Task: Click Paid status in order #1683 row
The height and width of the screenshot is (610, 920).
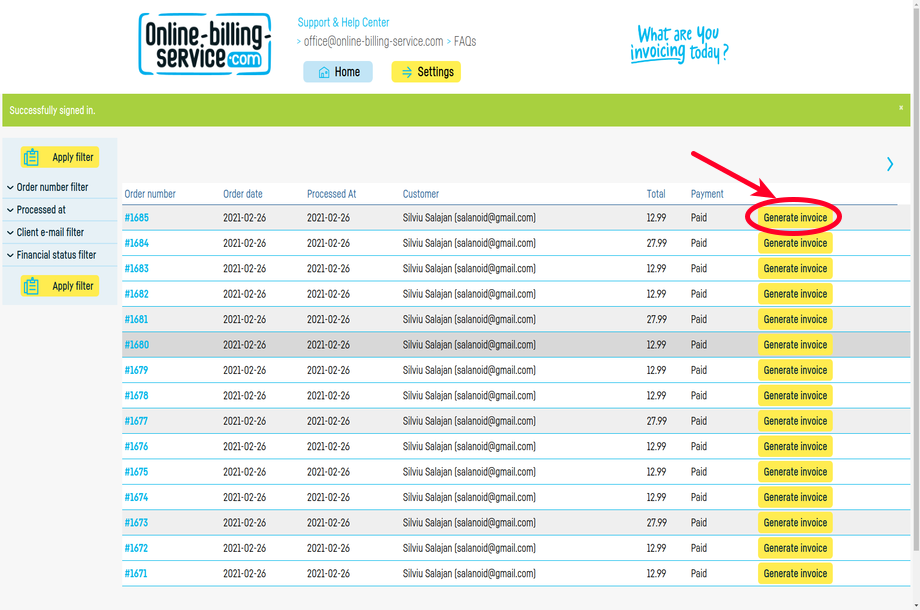Action: [699, 269]
